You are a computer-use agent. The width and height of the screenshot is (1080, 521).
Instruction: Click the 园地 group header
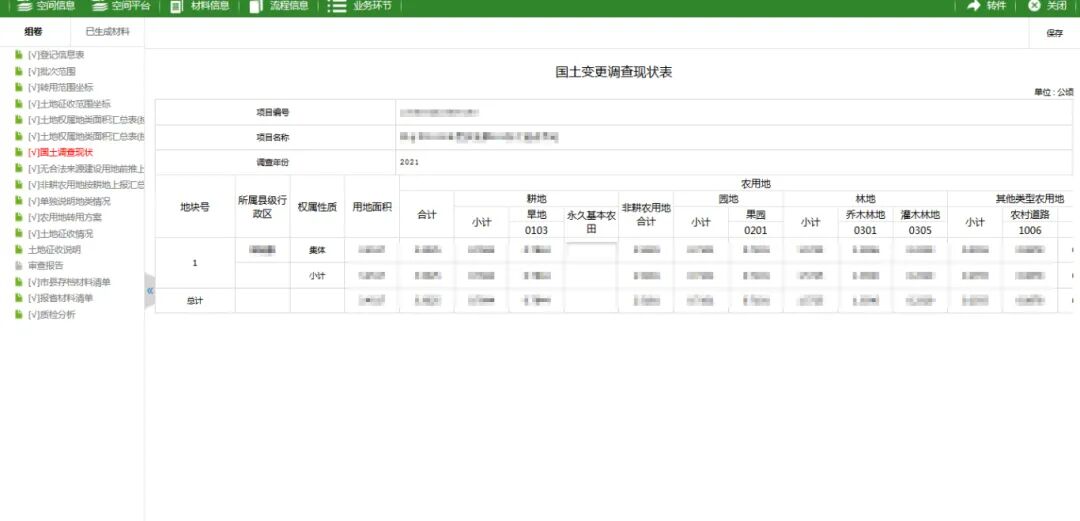728,199
